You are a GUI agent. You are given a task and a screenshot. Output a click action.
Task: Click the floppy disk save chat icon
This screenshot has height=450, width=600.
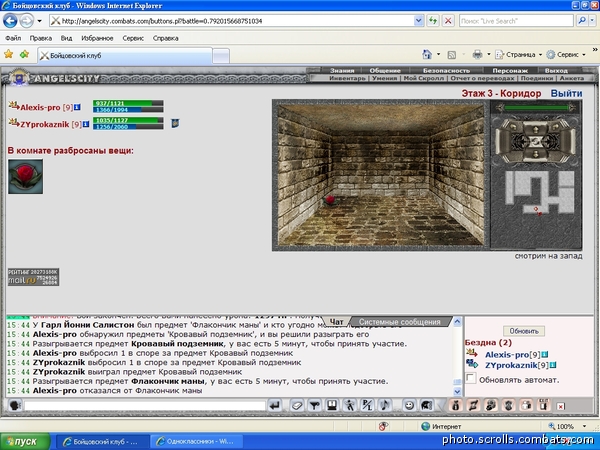point(332,405)
